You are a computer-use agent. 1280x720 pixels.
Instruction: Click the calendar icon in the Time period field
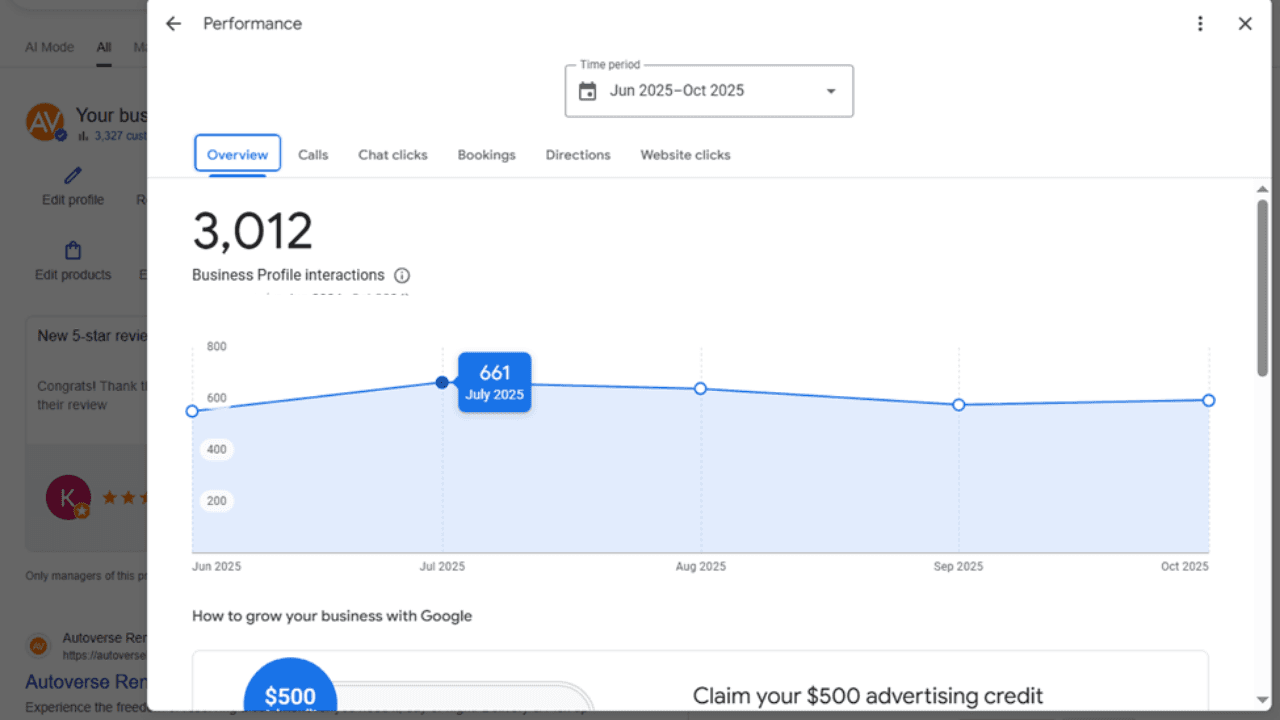tap(586, 90)
